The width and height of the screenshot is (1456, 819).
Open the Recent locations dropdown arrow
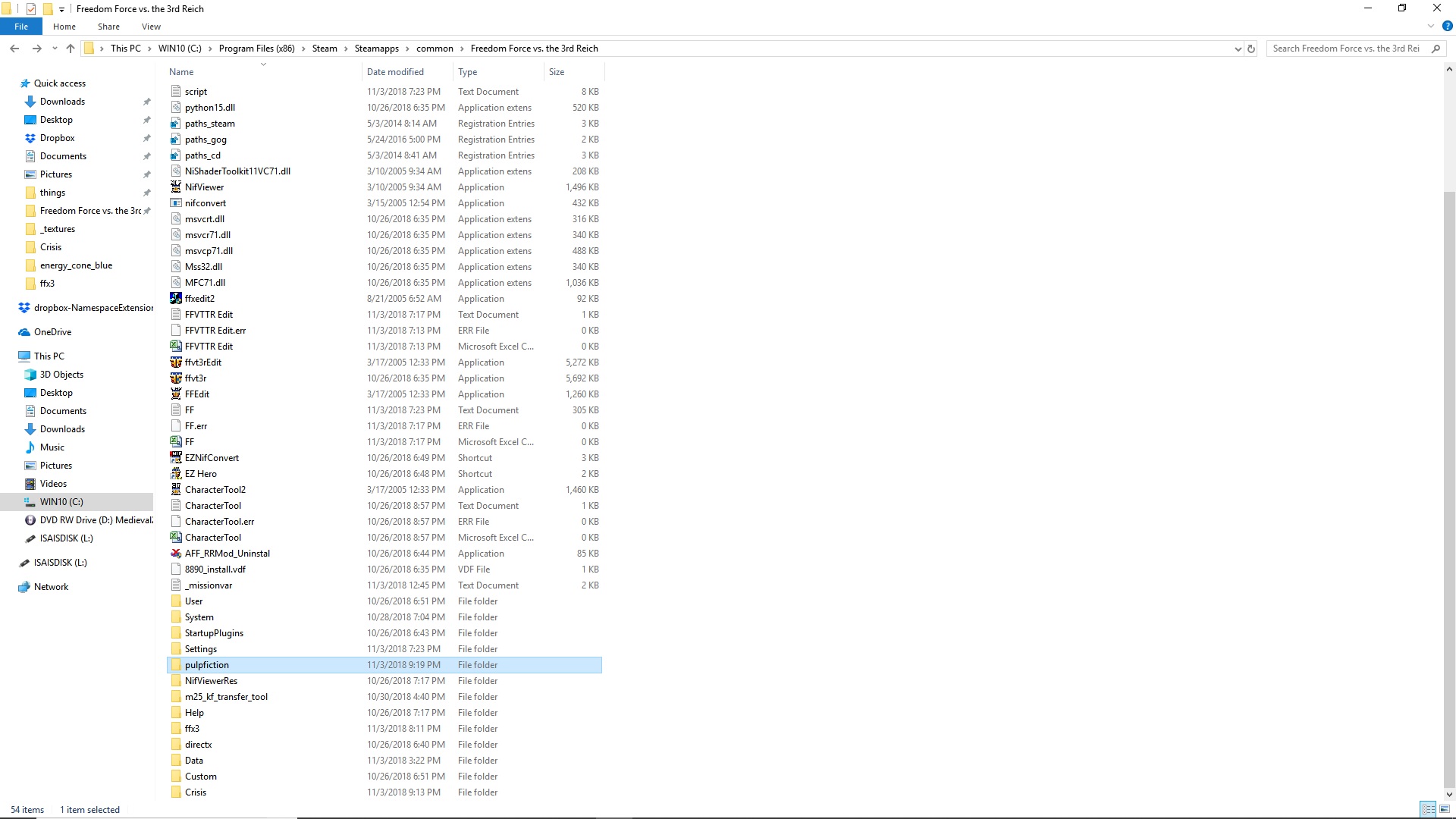click(x=55, y=49)
